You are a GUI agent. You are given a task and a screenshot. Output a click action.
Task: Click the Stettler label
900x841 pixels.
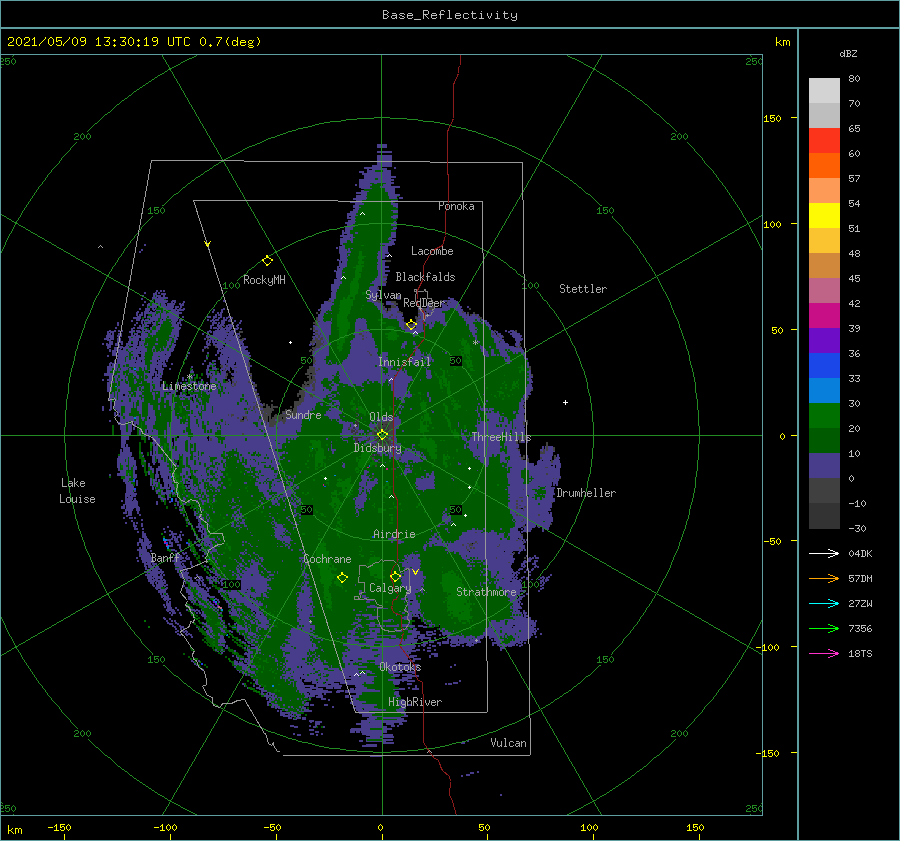click(x=583, y=289)
